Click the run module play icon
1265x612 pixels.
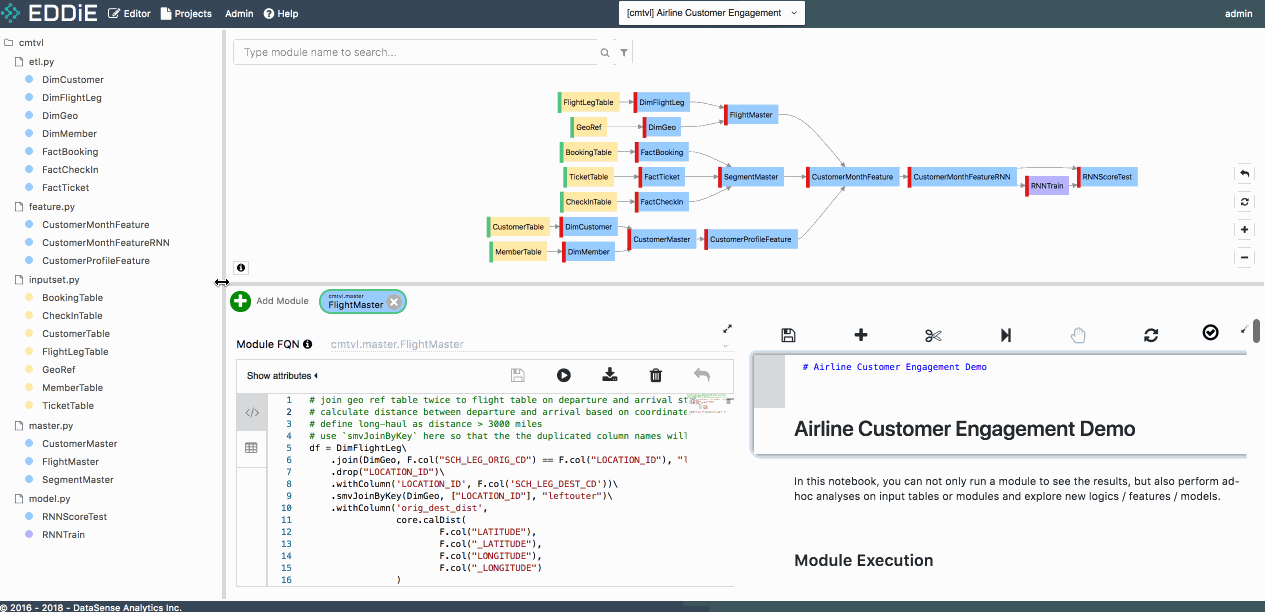click(x=564, y=376)
